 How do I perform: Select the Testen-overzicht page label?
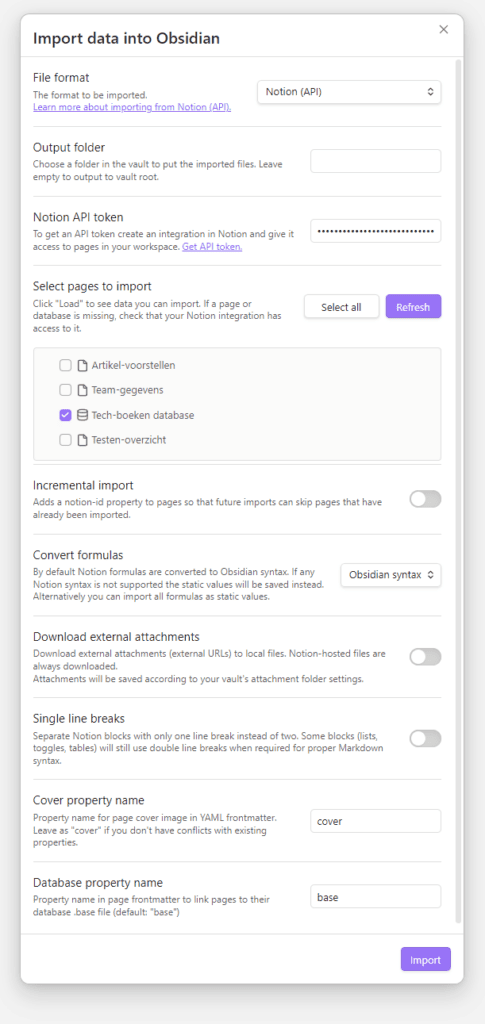coord(129,440)
